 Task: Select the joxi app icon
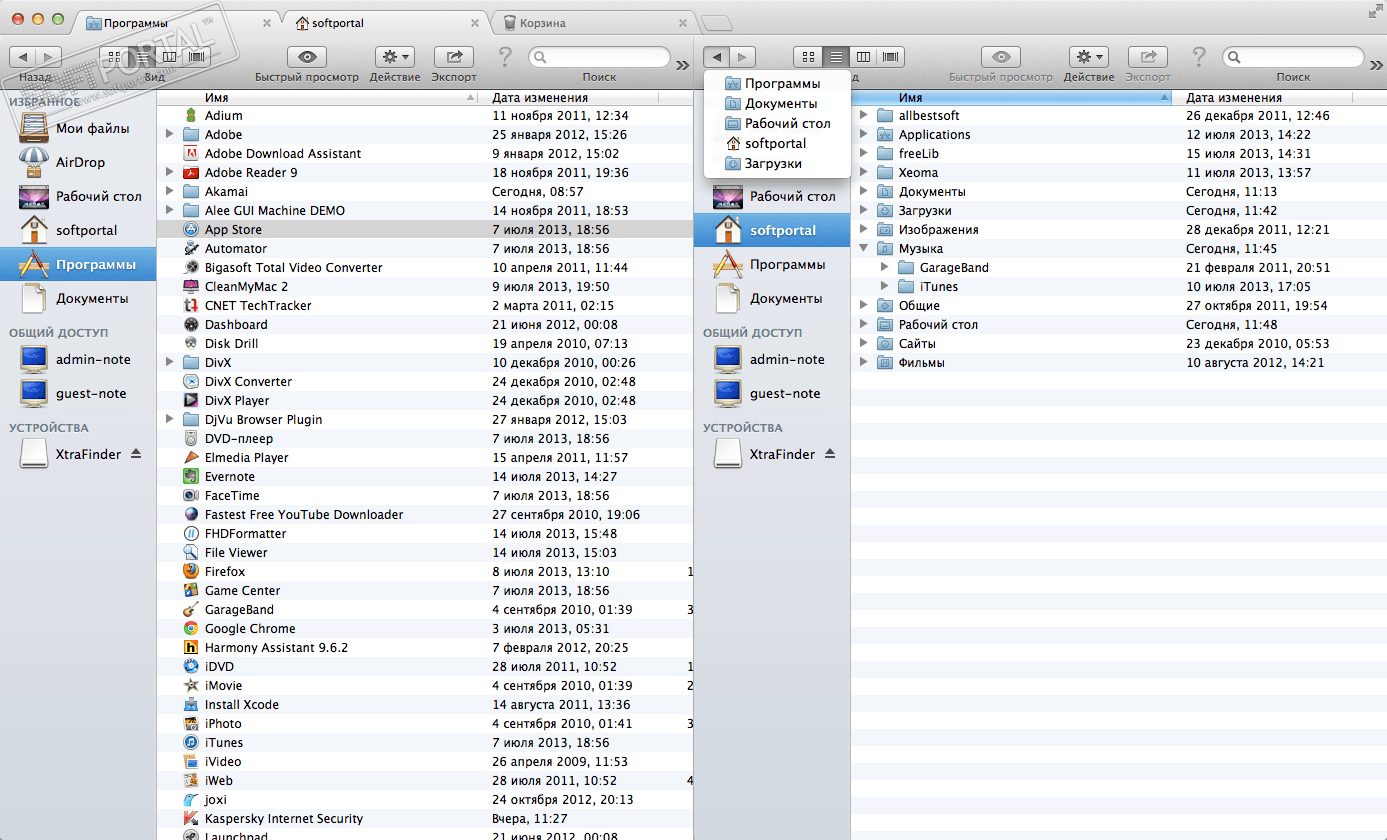tap(191, 800)
